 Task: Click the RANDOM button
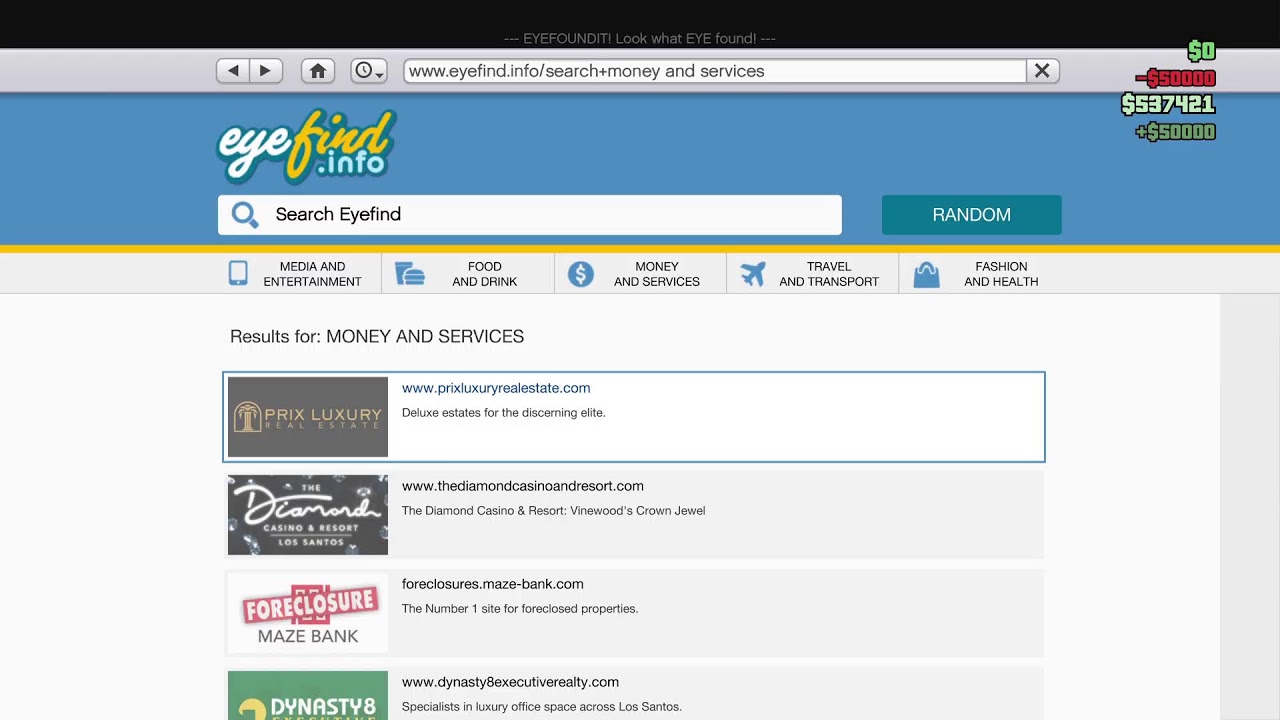click(971, 215)
